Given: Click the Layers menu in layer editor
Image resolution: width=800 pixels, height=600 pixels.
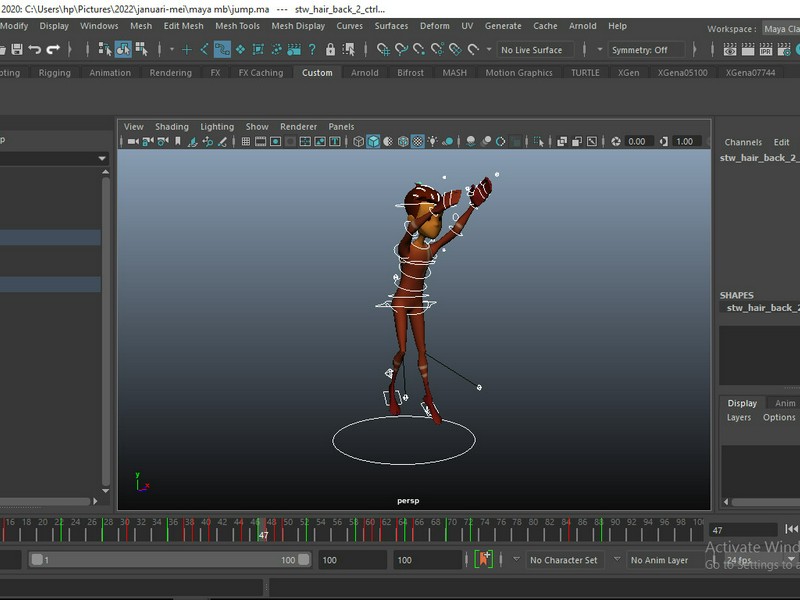Looking at the screenshot, I should pyautogui.click(x=739, y=418).
